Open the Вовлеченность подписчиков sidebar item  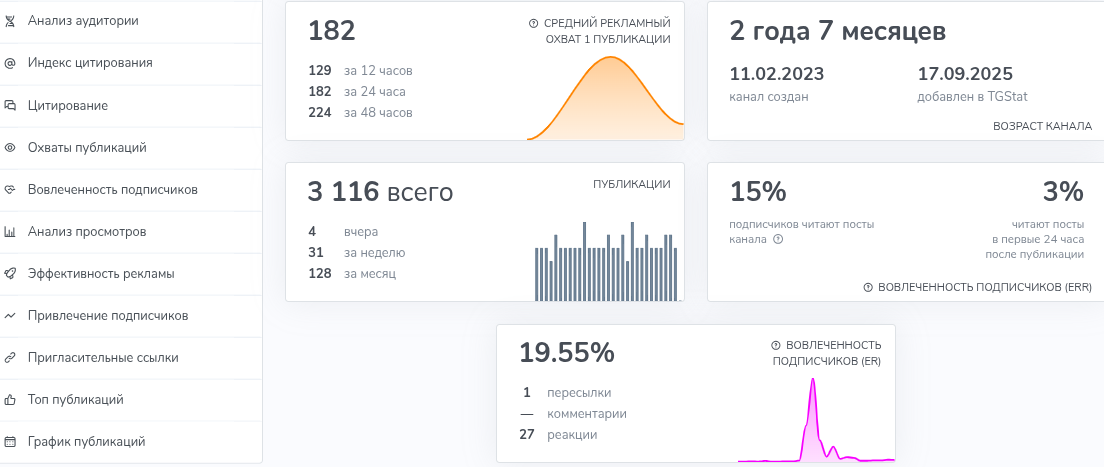click(112, 189)
